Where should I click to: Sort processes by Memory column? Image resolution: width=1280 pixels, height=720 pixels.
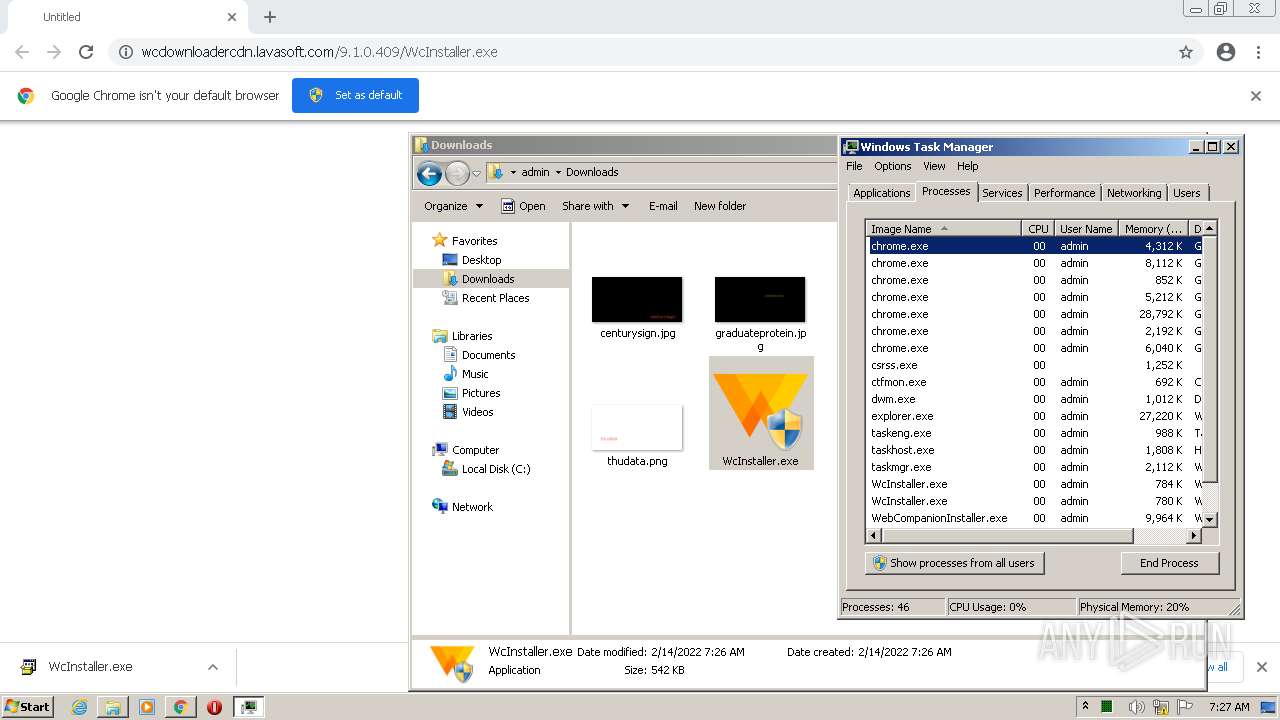pyautogui.click(x=1154, y=229)
